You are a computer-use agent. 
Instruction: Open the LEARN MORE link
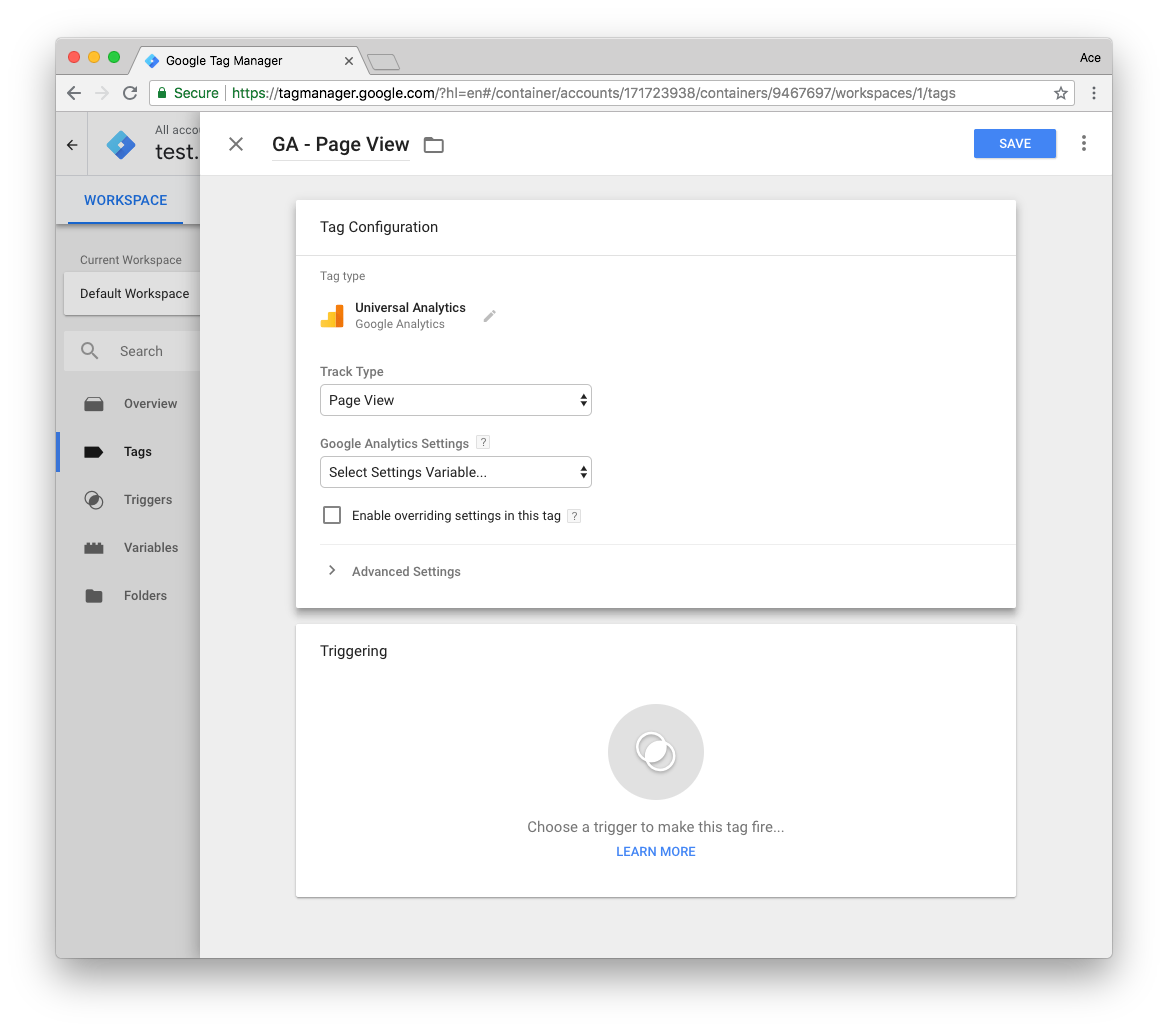pyautogui.click(x=655, y=851)
